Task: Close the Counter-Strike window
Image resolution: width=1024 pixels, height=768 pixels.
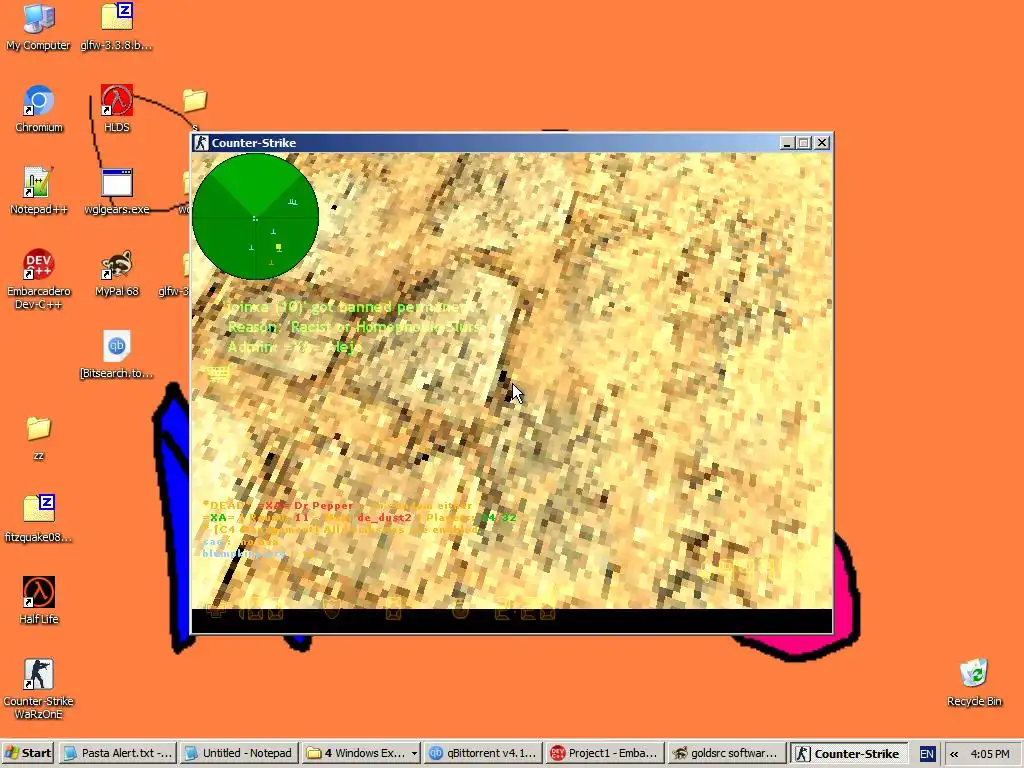Action: (x=822, y=143)
